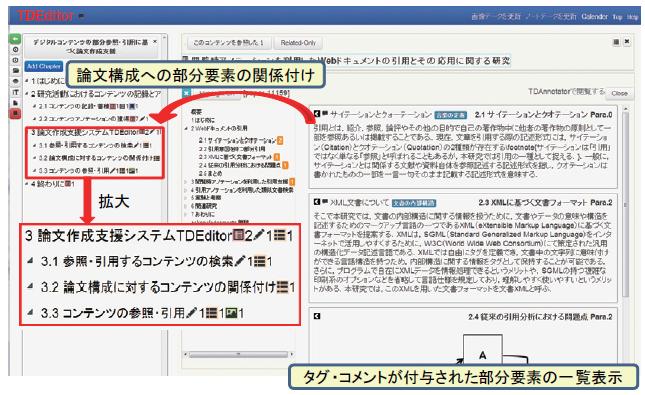
Task: Click back arrow icon on XML文書について card
Action: (317, 202)
